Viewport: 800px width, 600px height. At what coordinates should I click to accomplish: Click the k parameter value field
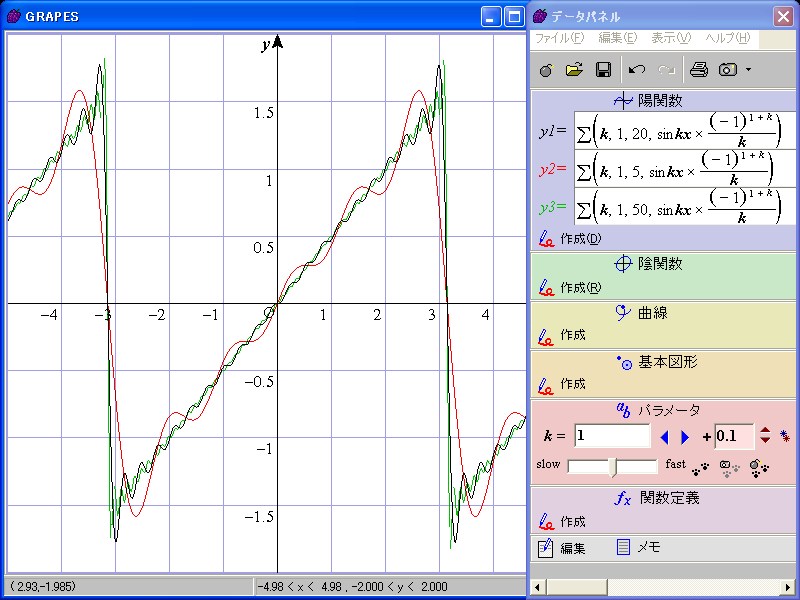(612, 436)
